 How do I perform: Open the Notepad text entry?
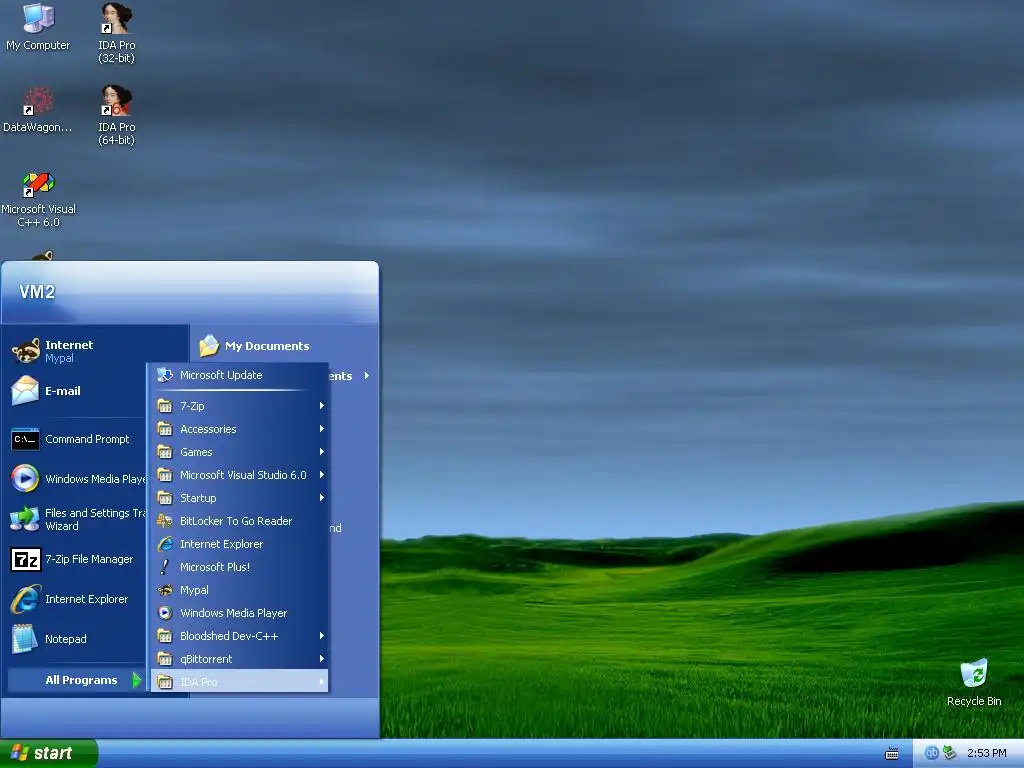coord(65,639)
